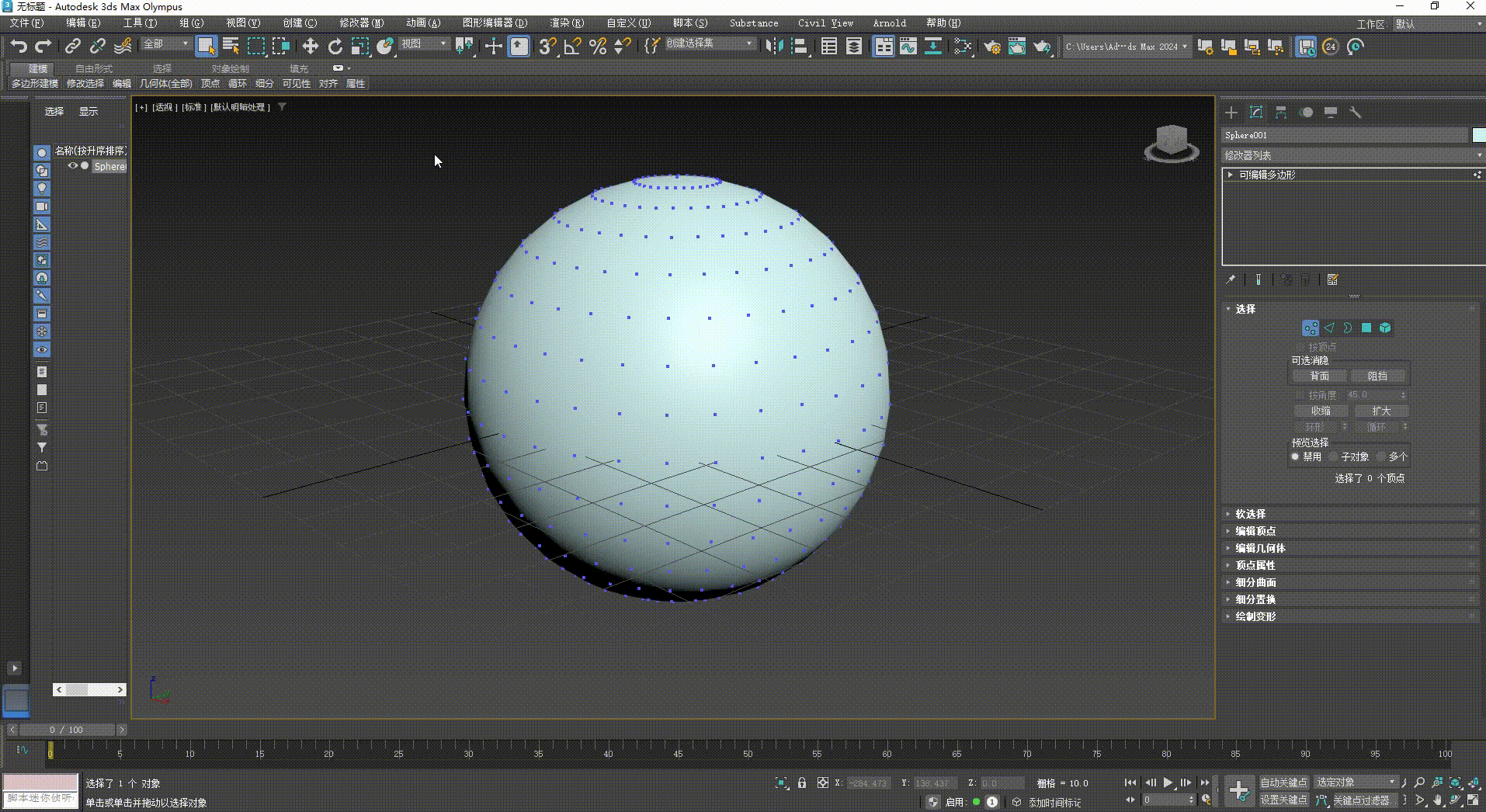Select the 禁用 preview selection radio button
This screenshot has width=1486, height=812.
coord(1295,456)
